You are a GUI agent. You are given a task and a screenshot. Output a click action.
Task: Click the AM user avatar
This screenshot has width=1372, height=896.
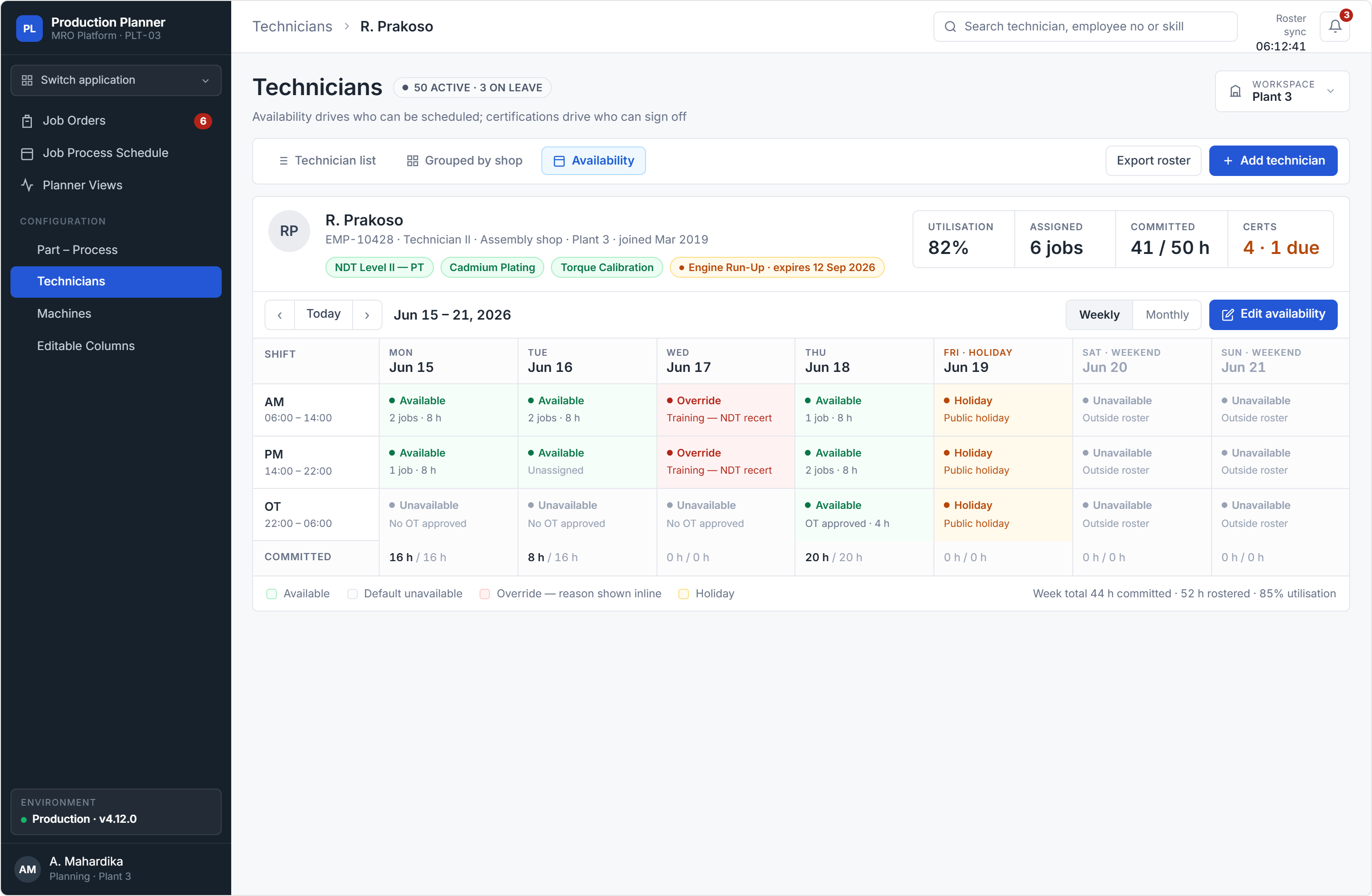[27, 869]
